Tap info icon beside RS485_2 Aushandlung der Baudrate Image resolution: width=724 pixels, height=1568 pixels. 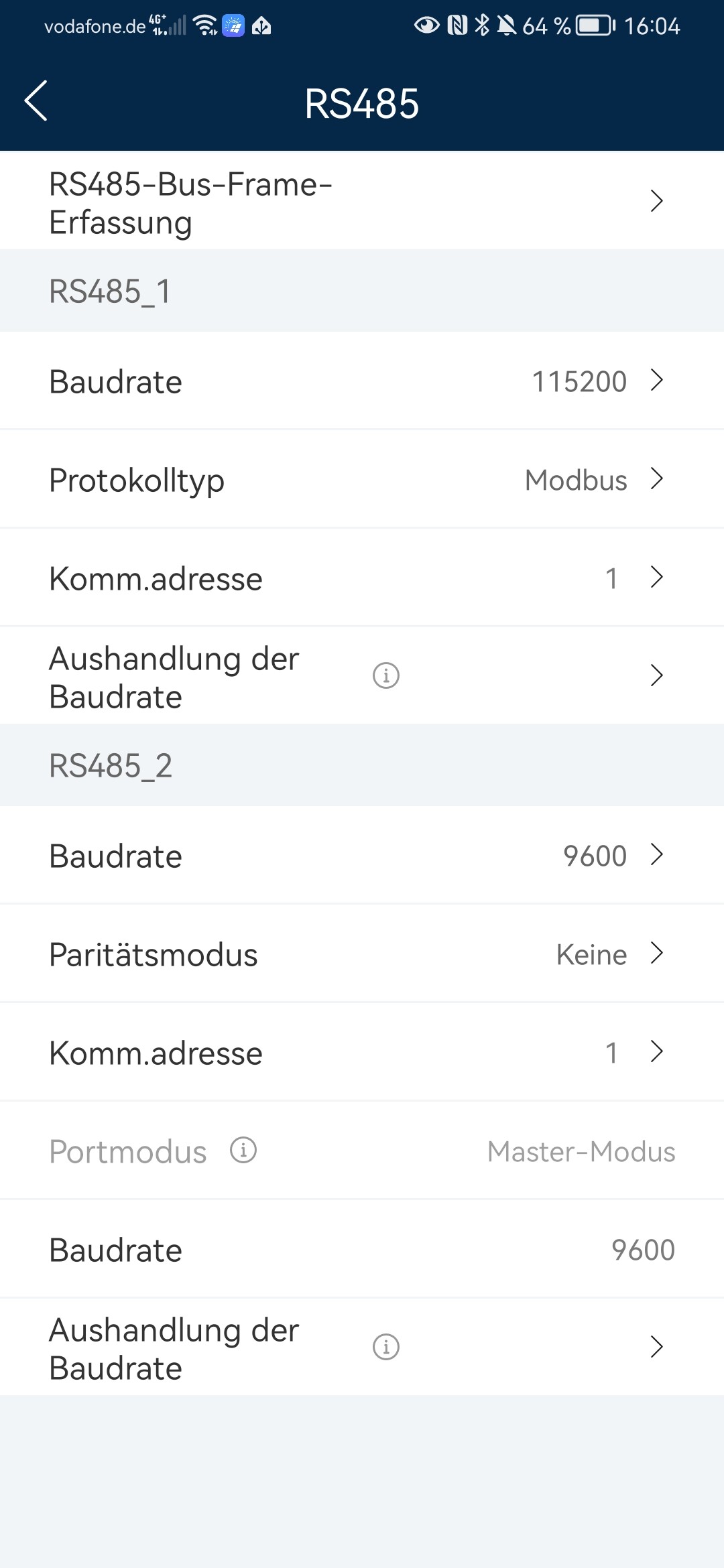[386, 1347]
